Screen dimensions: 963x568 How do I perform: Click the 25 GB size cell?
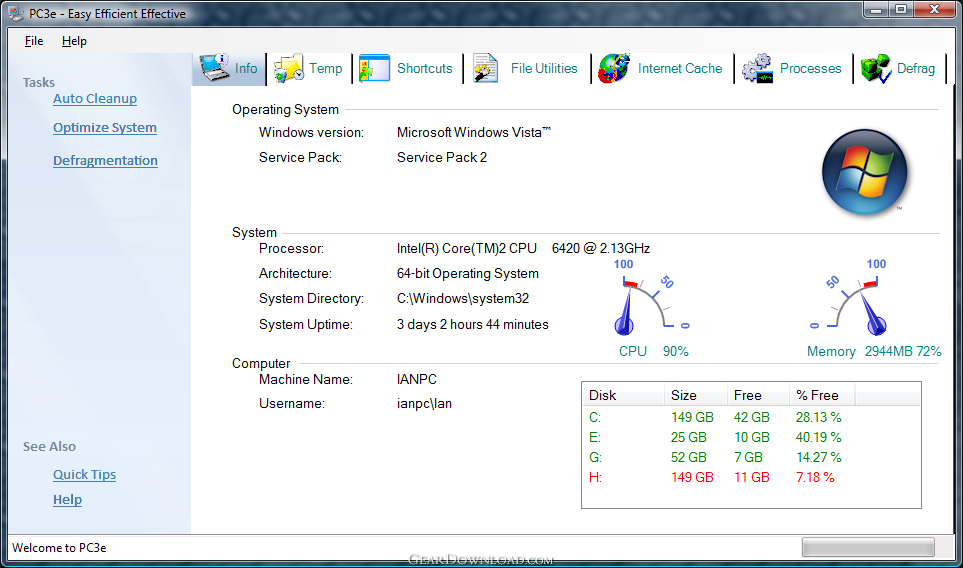coord(688,437)
